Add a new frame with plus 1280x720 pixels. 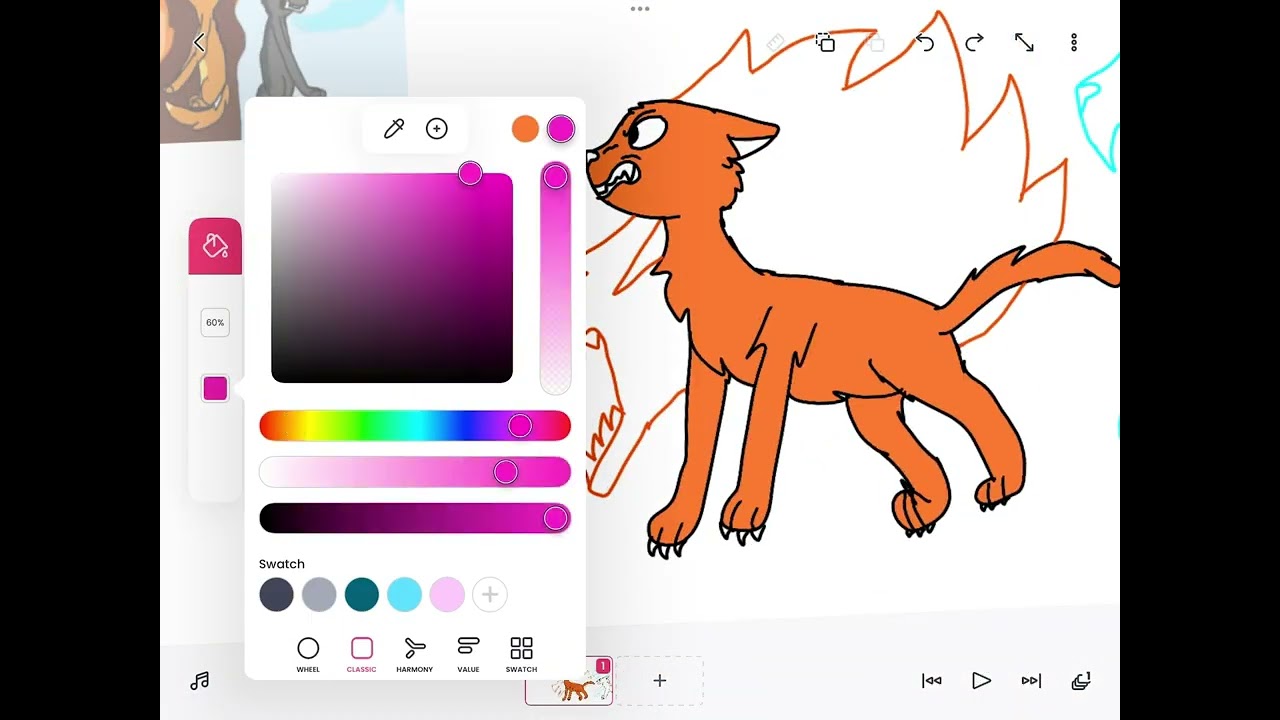pos(660,681)
